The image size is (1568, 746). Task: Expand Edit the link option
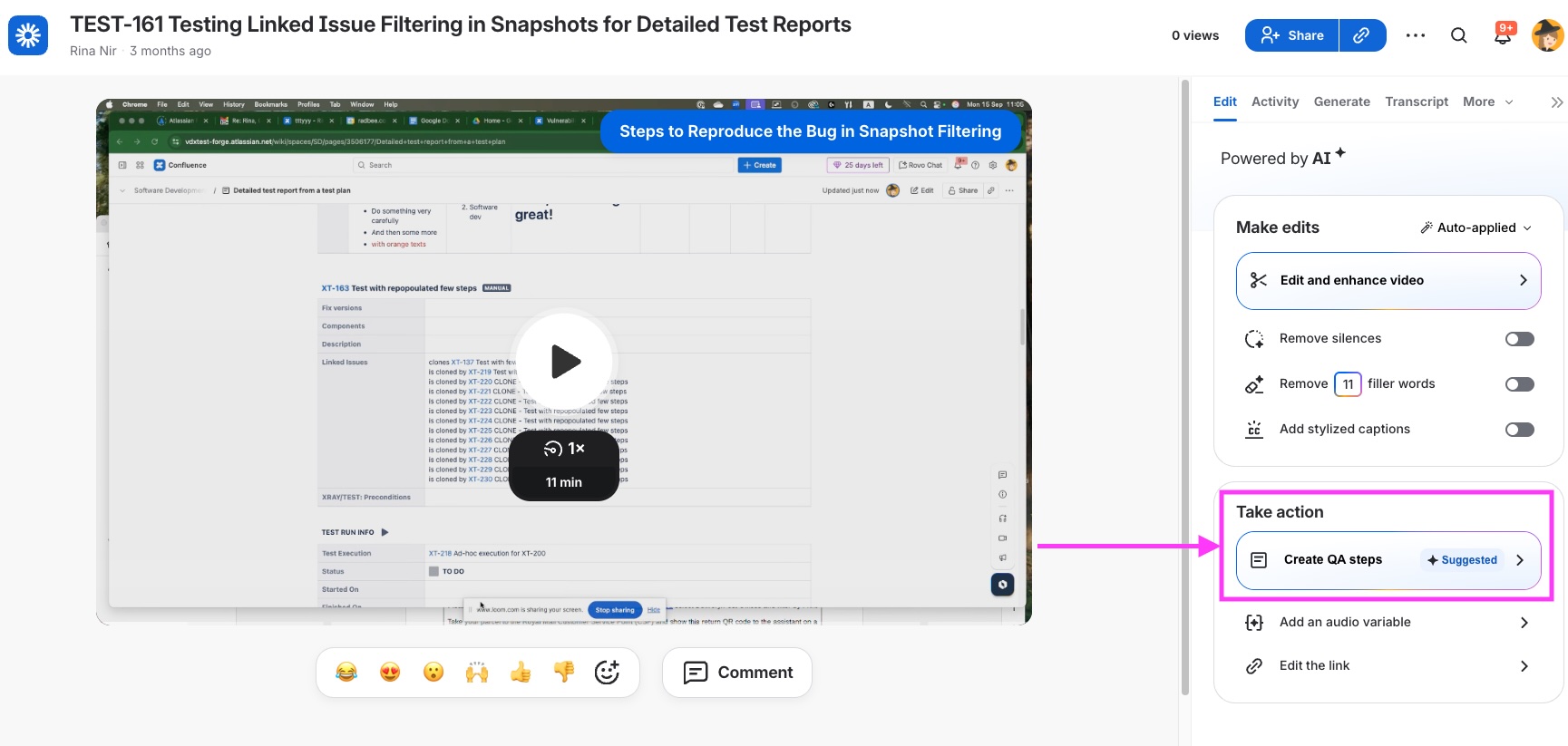(1388, 665)
